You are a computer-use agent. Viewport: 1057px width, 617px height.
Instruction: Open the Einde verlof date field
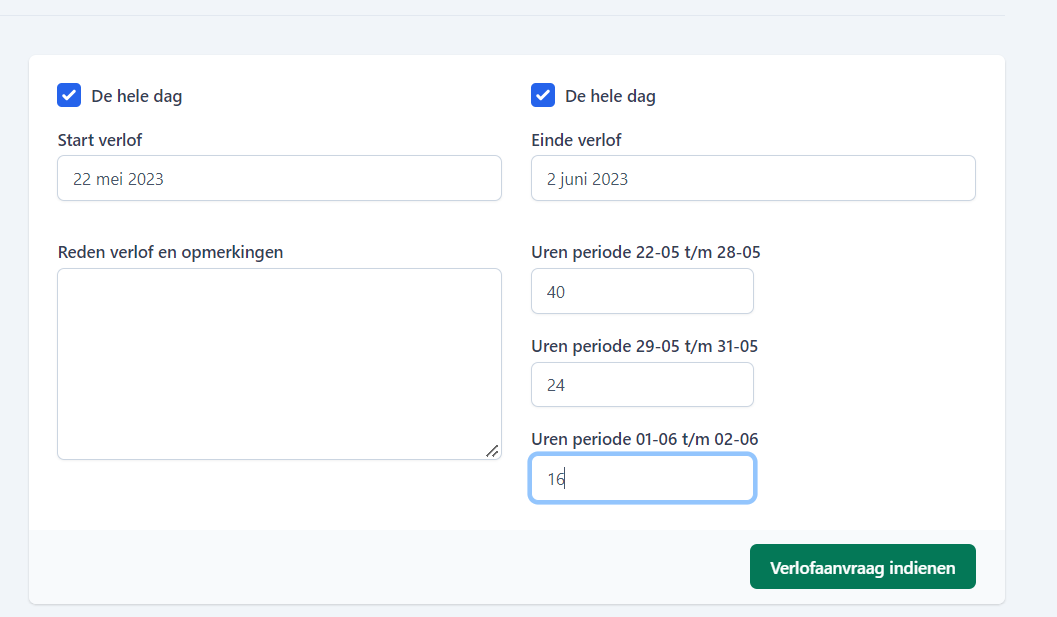(x=753, y=178)
